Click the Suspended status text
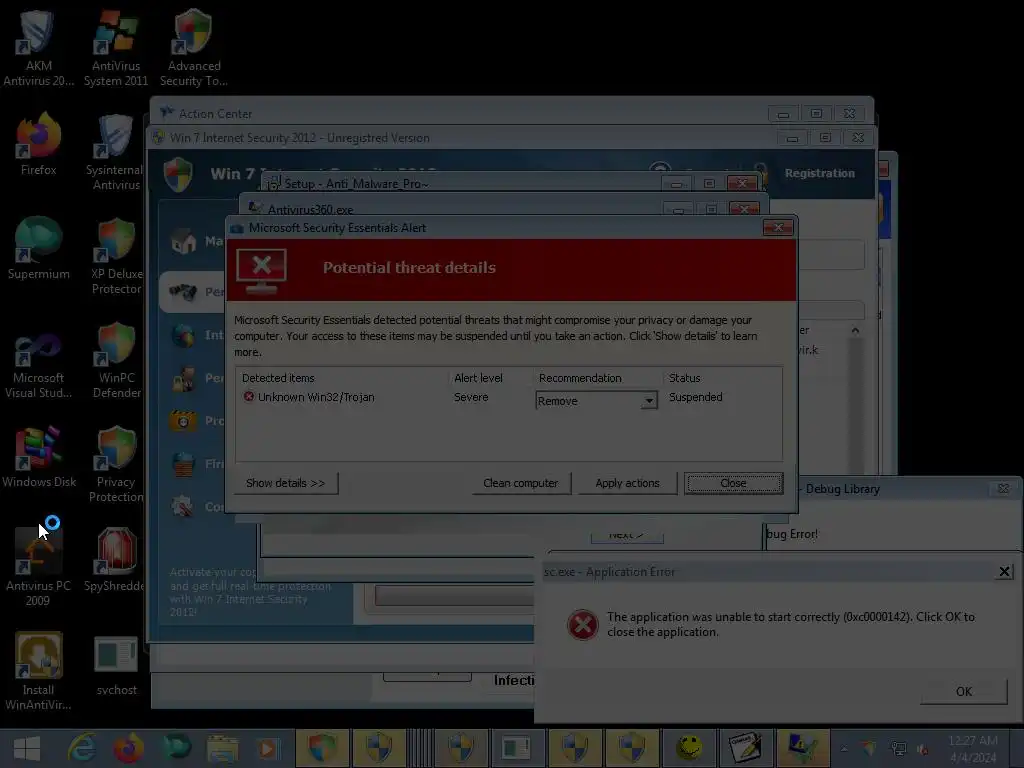The height and width of the screenshot is (768, 1024). [x=696, y=397]
